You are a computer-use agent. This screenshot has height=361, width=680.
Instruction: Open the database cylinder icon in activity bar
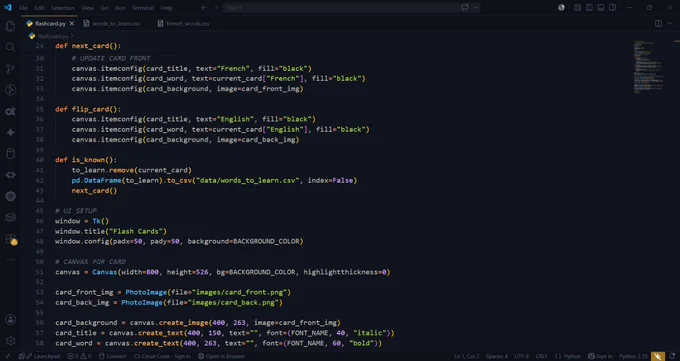click(10, 154)
